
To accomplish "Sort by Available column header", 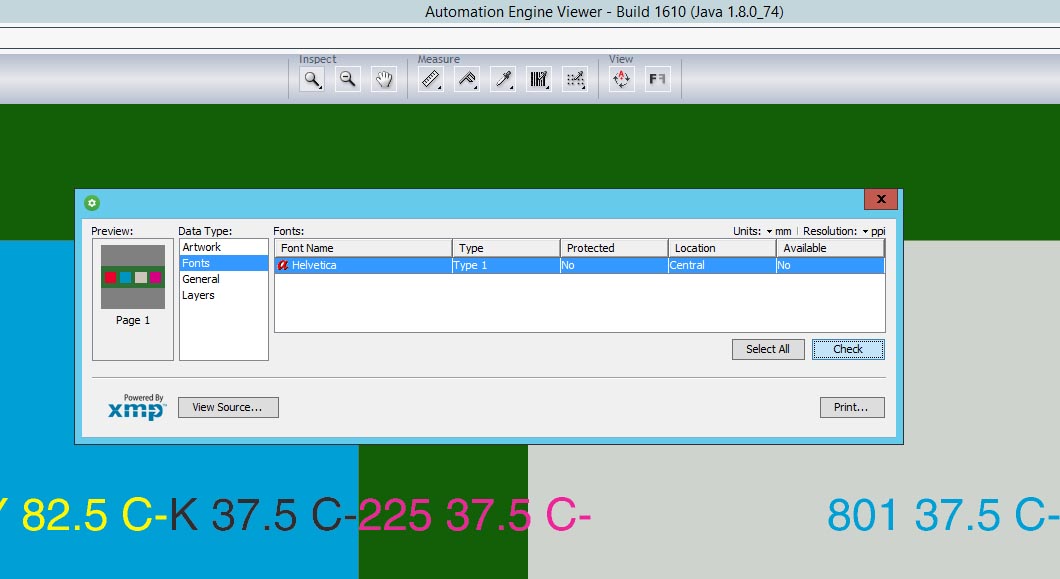I will [x=830, y=248].
